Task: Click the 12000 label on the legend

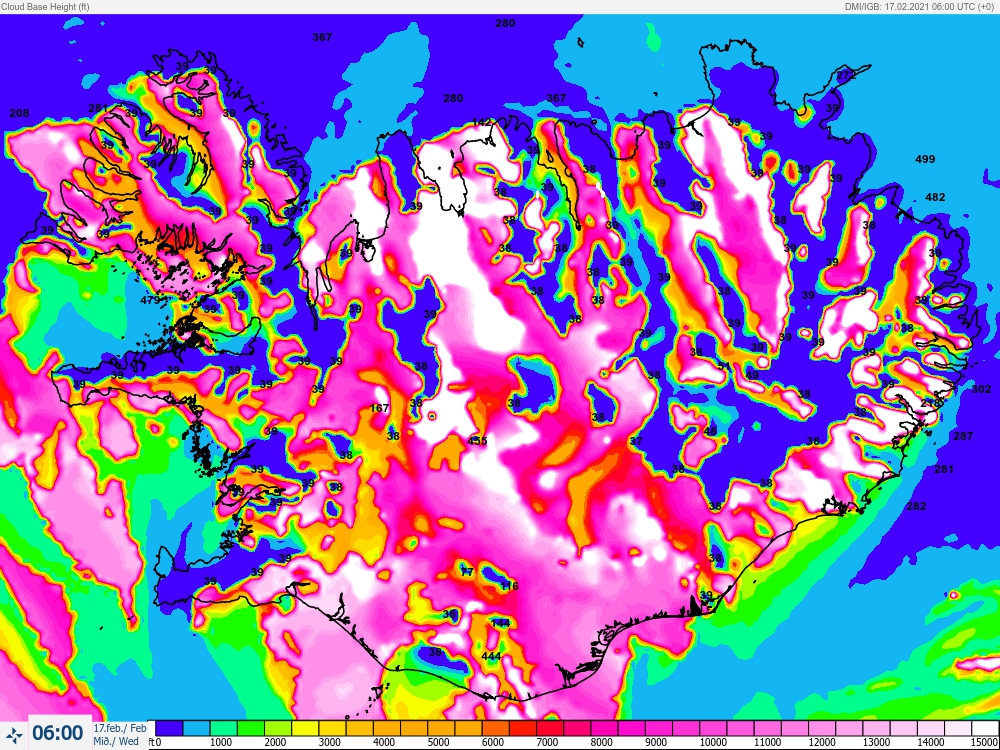Action: click(820, 743)
